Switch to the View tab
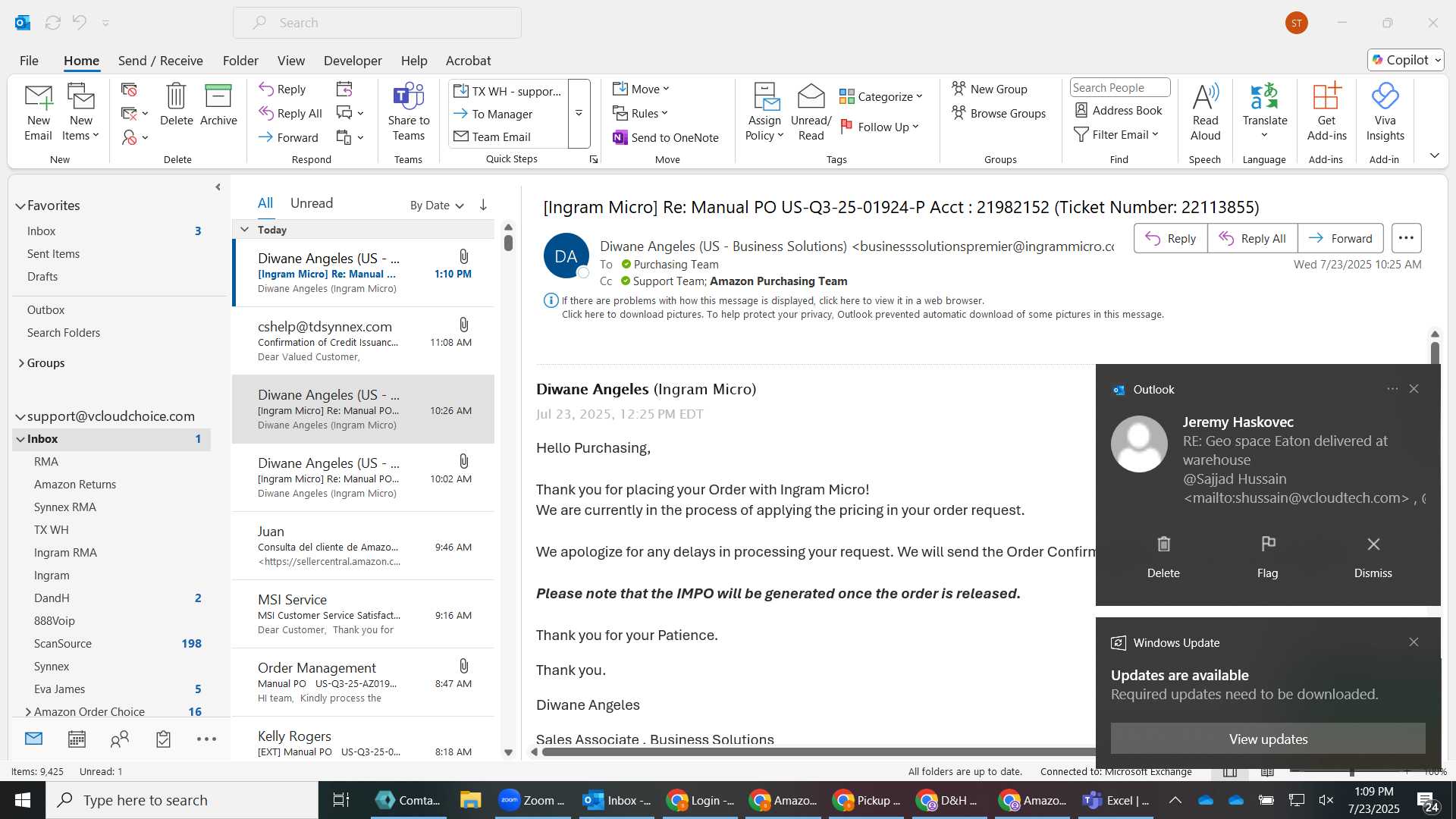Image resolution: width=1456 pixels, height=819 pixels. click(x=291, y=61)
